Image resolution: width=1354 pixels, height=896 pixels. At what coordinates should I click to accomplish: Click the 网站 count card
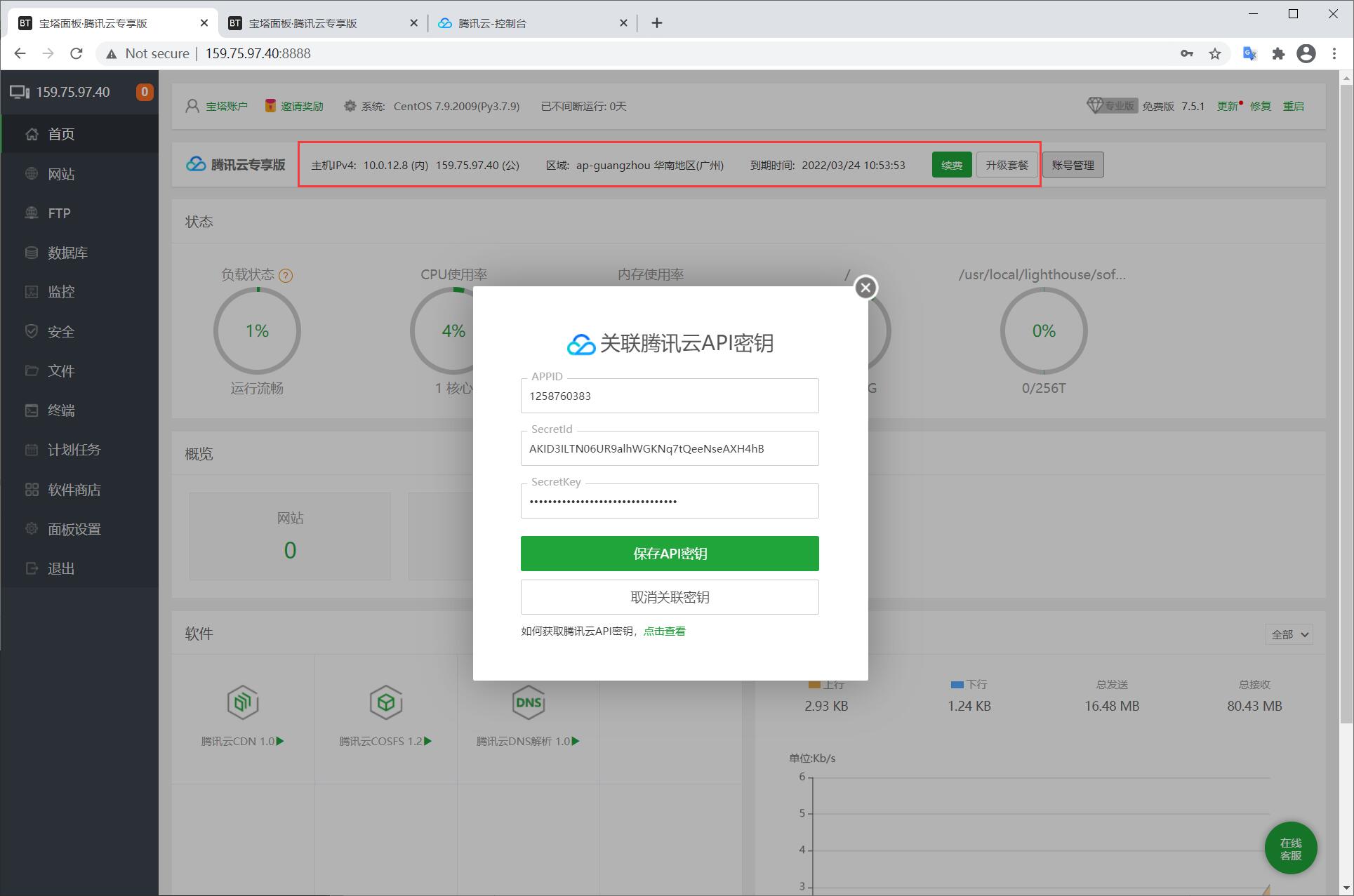click(290, 536)
